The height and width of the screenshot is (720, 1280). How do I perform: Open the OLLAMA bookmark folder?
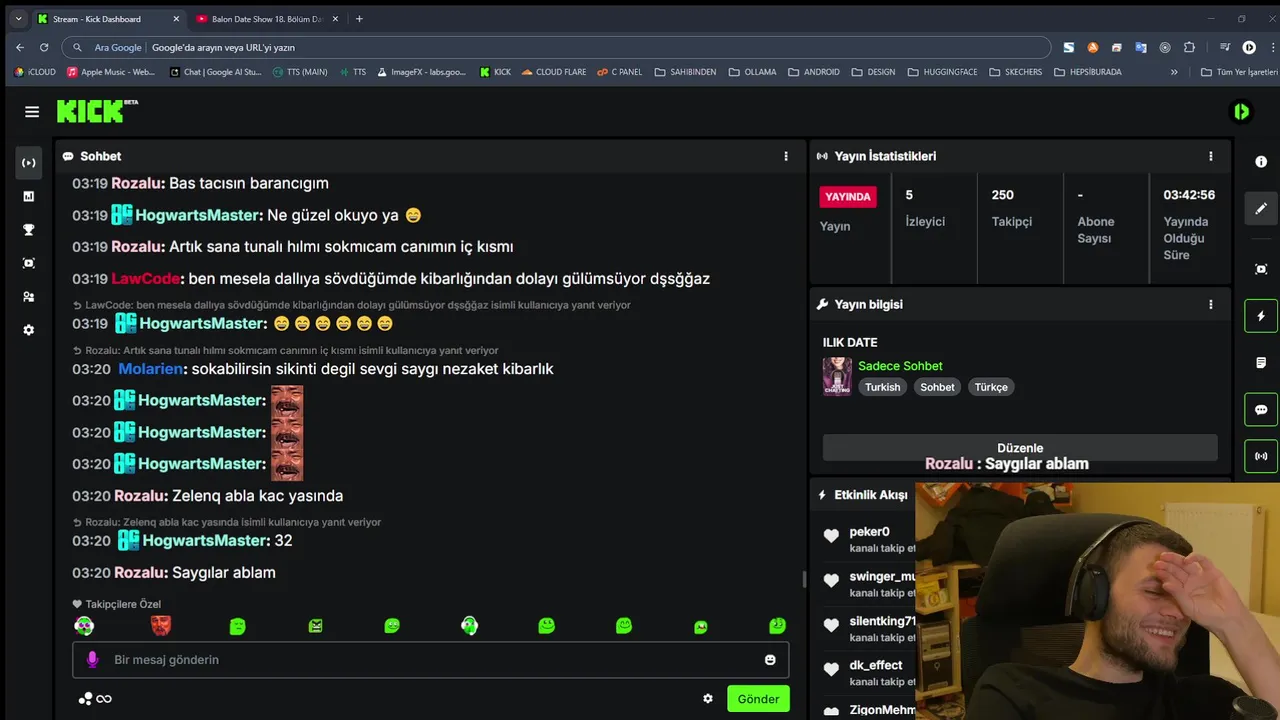752,72
